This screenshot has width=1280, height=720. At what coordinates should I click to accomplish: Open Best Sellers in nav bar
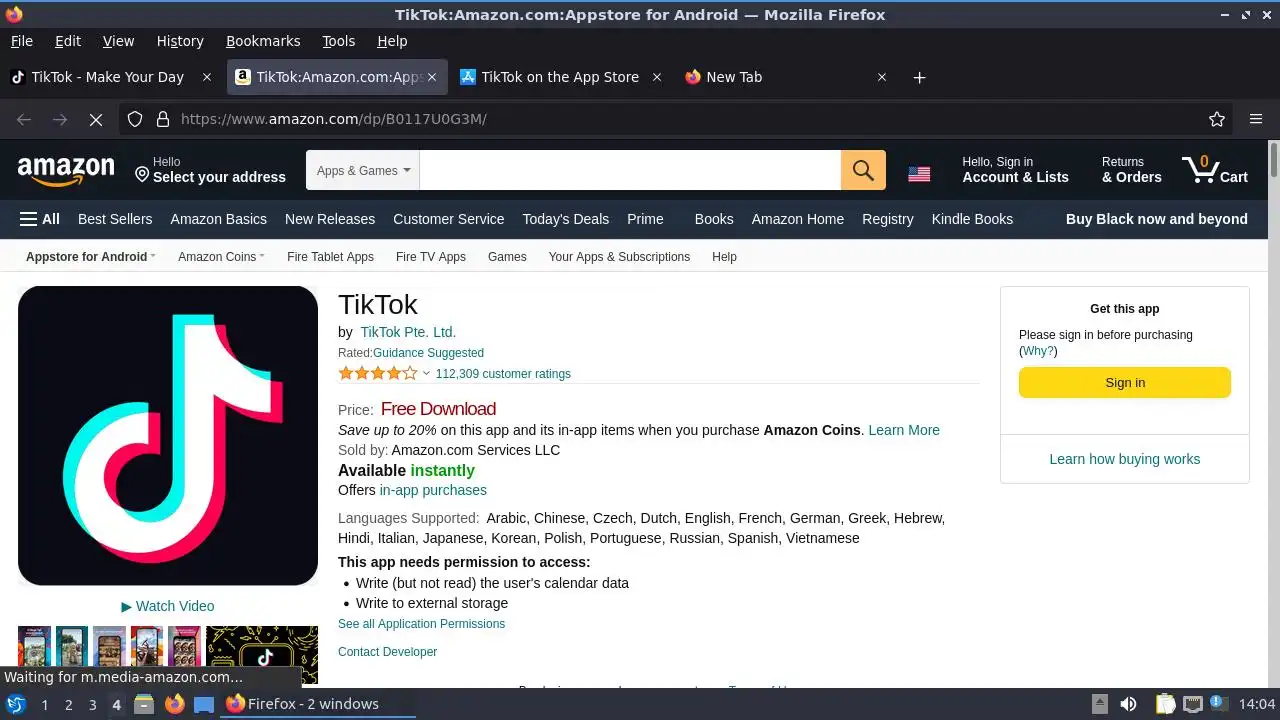pos(115,219)
